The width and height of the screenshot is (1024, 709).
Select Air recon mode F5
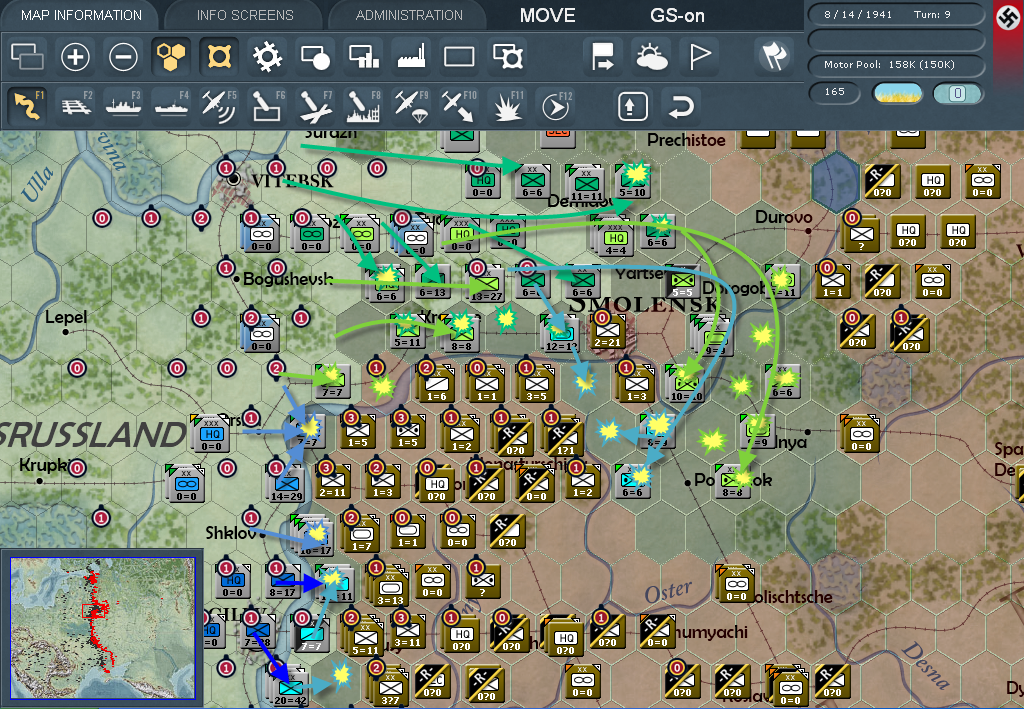tap(219, 106)
